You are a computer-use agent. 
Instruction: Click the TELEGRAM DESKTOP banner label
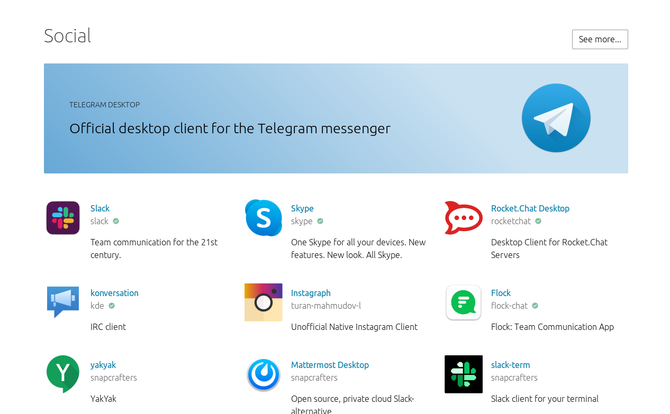point(105,105)
